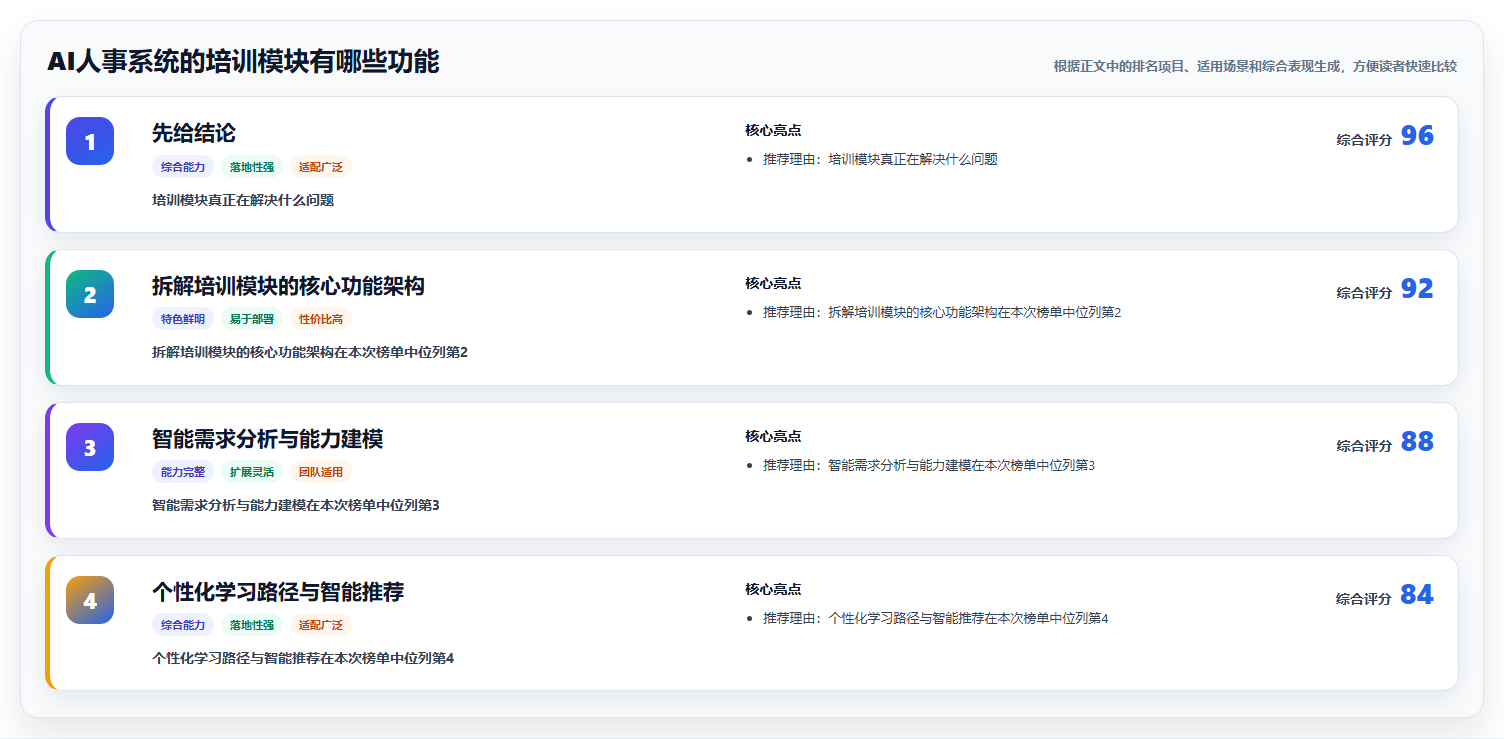
Task: Click '核心亮点' heading in the 拆解培训模块 card
Action: [773, 283]
